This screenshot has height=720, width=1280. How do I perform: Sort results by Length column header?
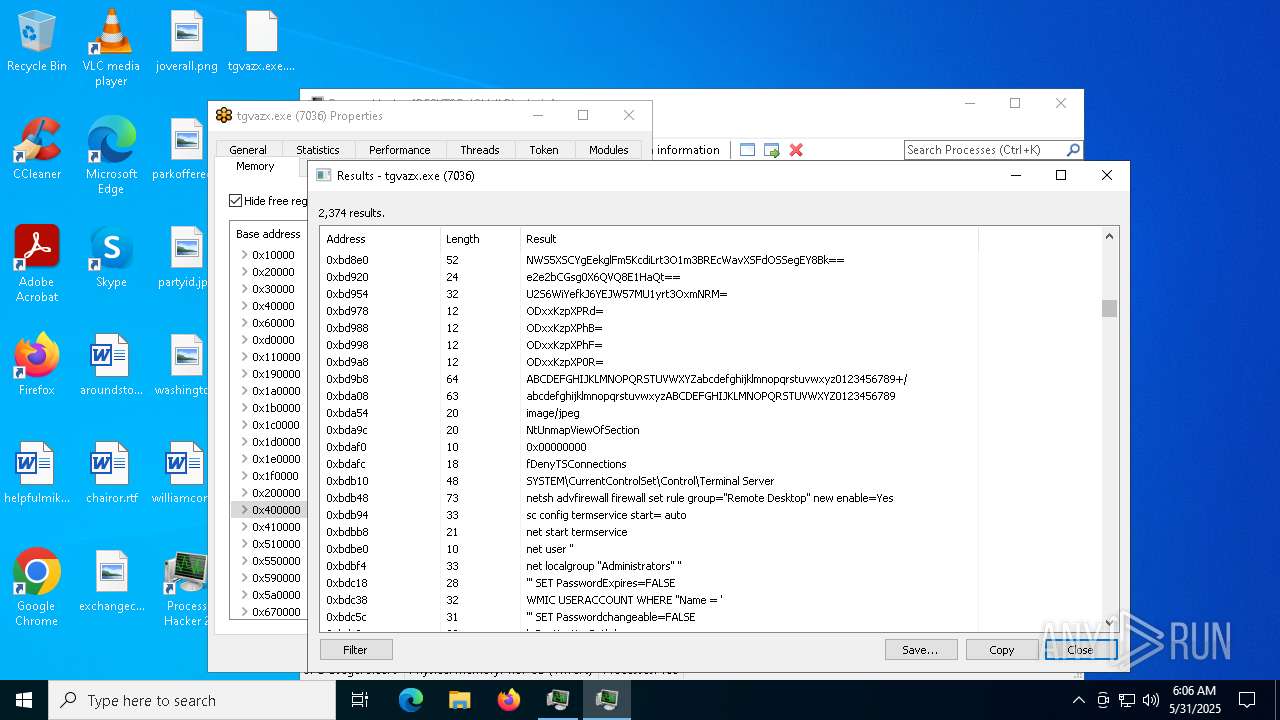point(480,239)
